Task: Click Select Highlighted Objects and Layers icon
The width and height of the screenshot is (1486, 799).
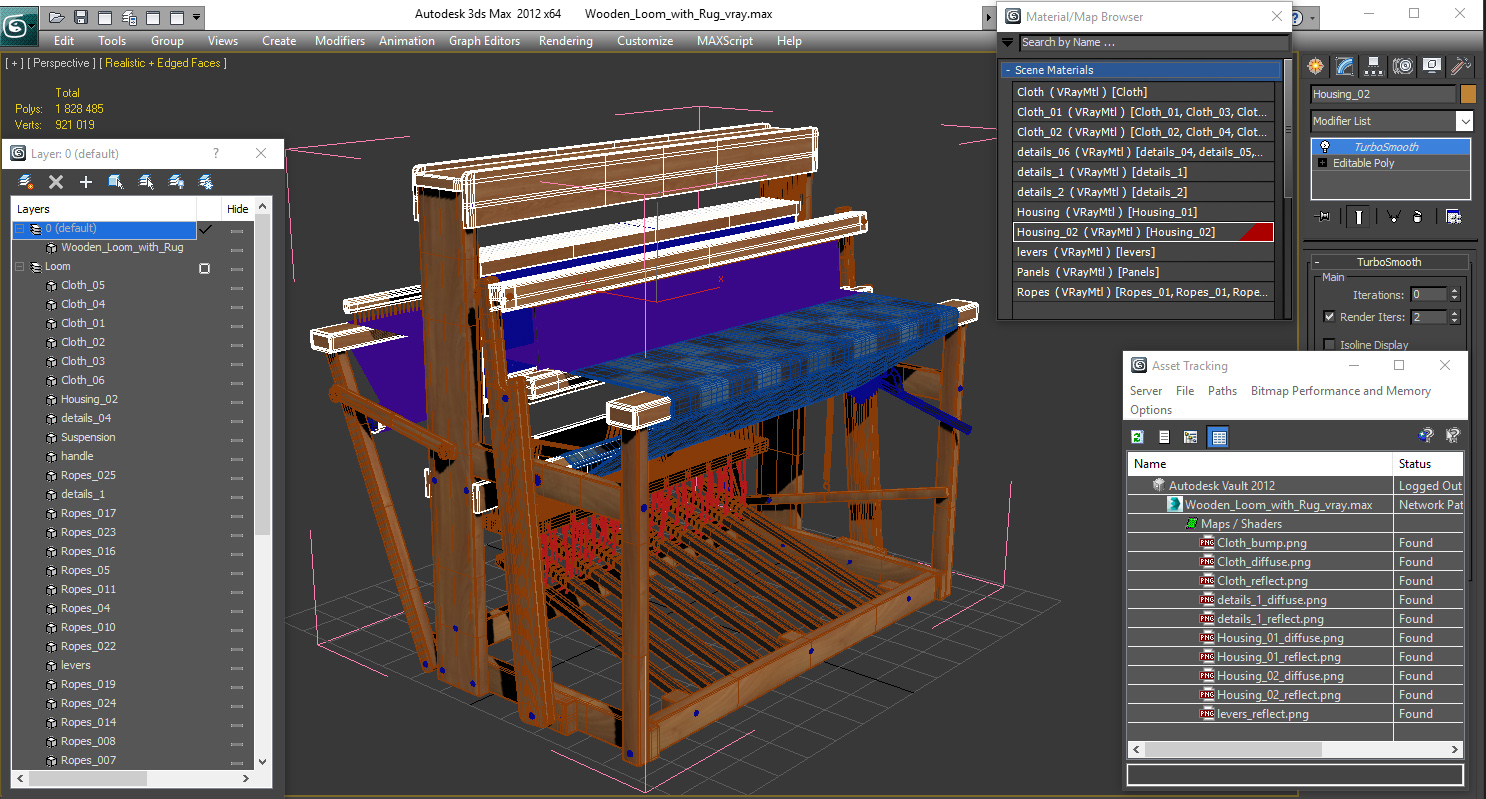Action: (x=116, y=182)
